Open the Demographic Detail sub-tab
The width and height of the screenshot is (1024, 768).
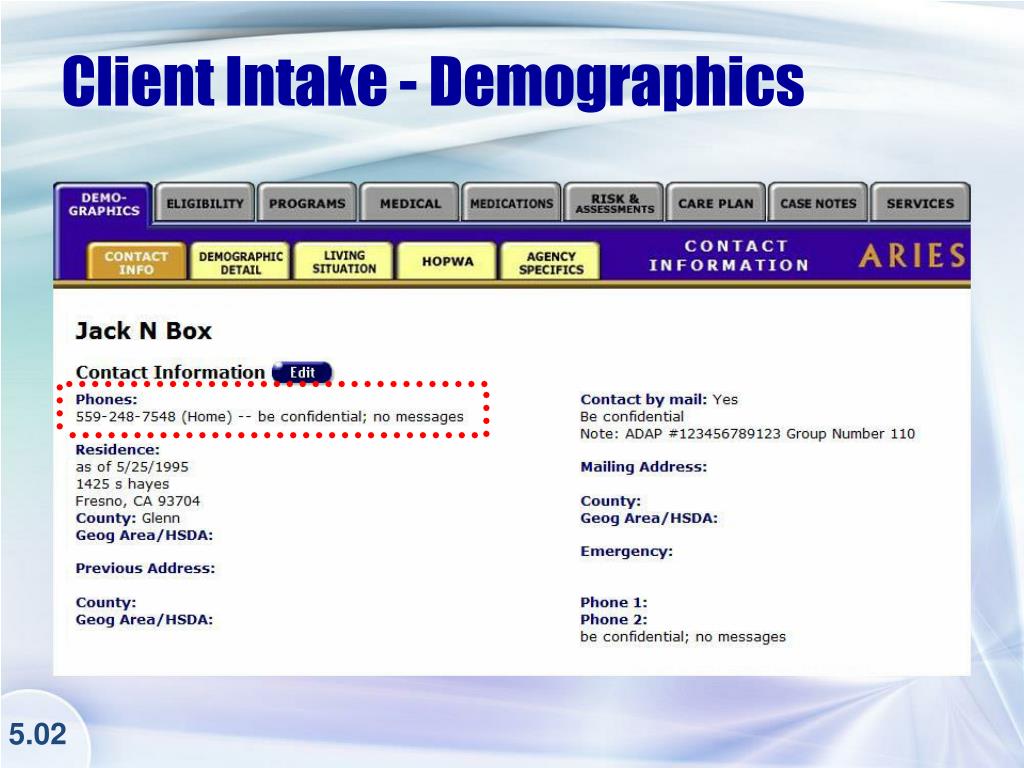coord(240,262)
